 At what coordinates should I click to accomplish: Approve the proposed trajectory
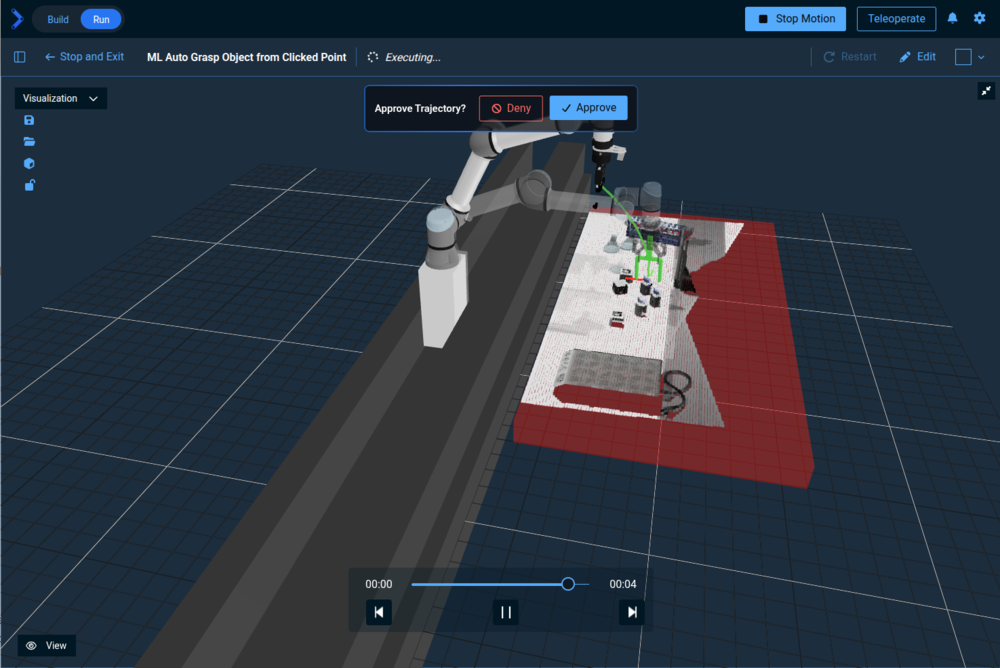588,108
